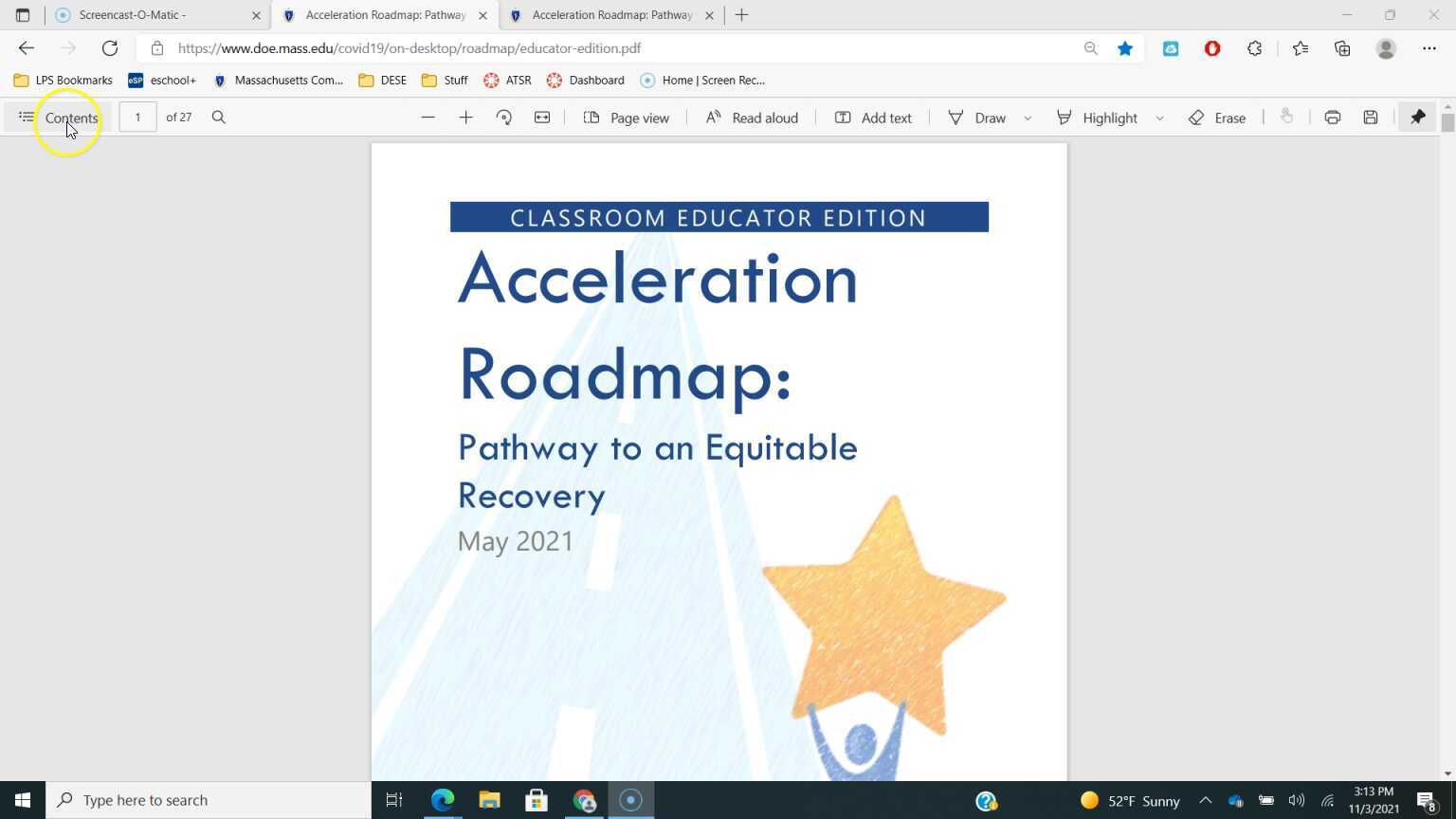
Task: Zoom into the PDF document
Action: 465,117
